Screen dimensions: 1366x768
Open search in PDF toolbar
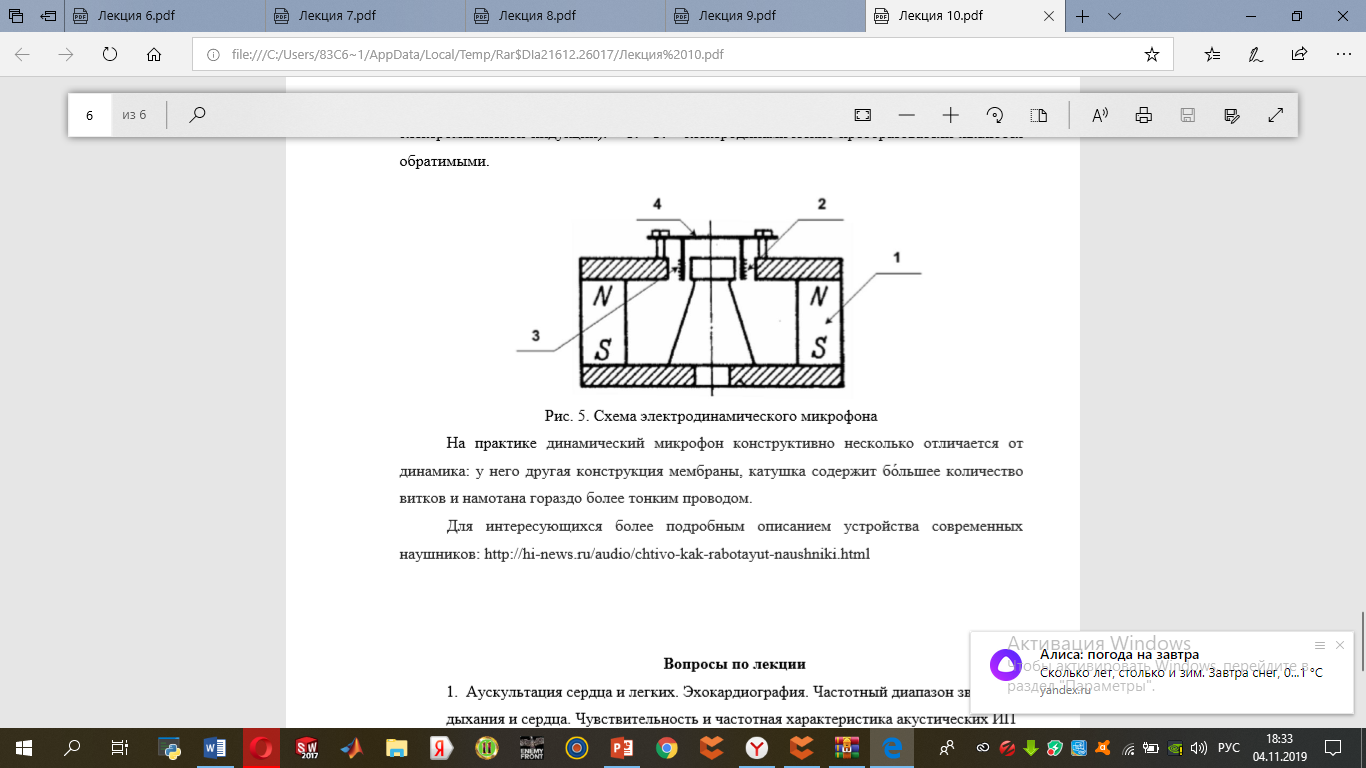(x=197, y=115)
